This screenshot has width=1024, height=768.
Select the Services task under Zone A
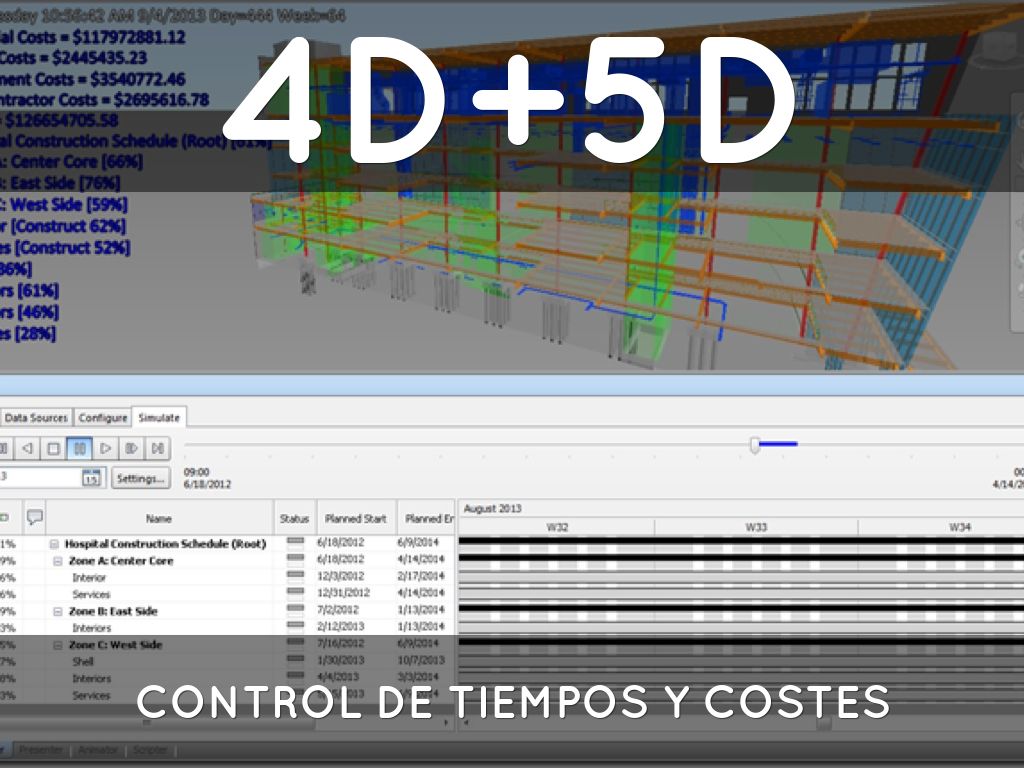click(90, 594)
